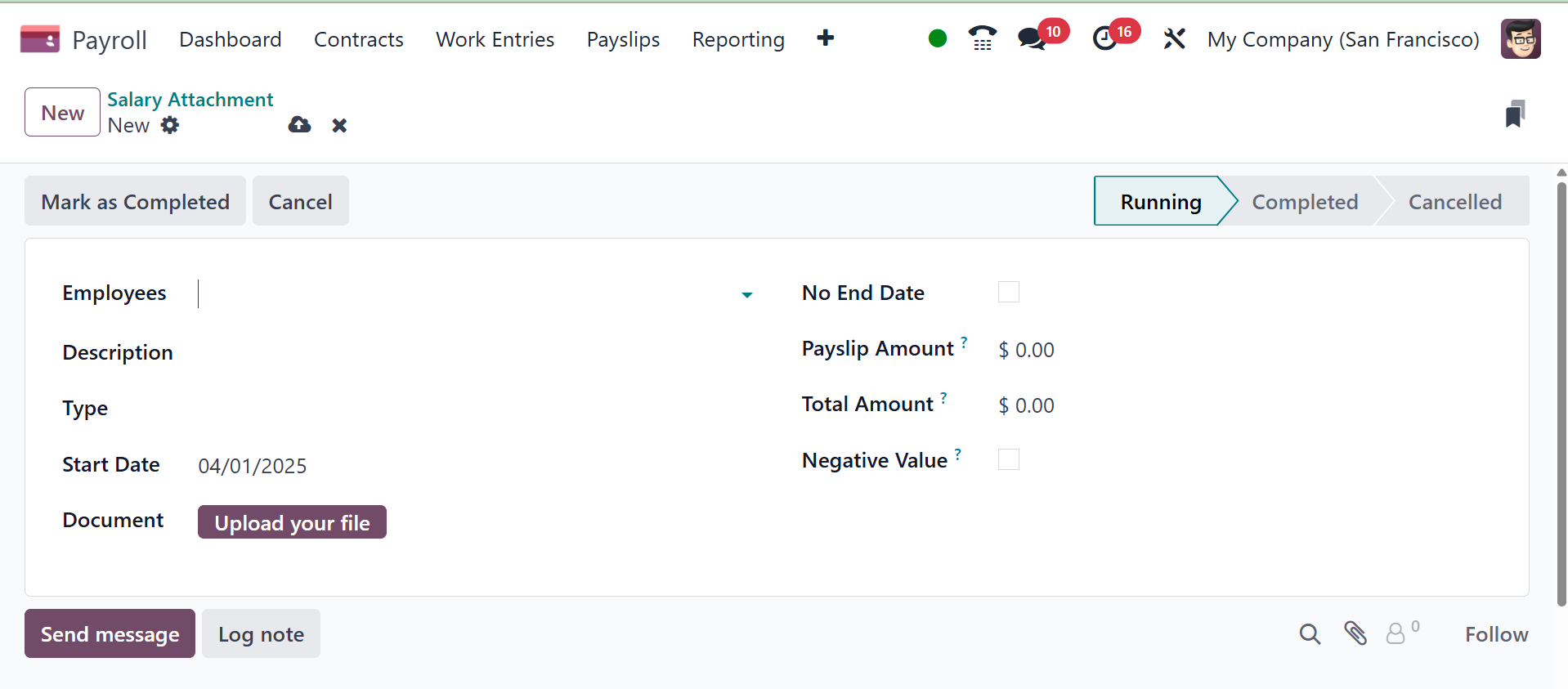Open the Payslips menu
Screen dimensions: 1568x689
click(x=623, y=39)
